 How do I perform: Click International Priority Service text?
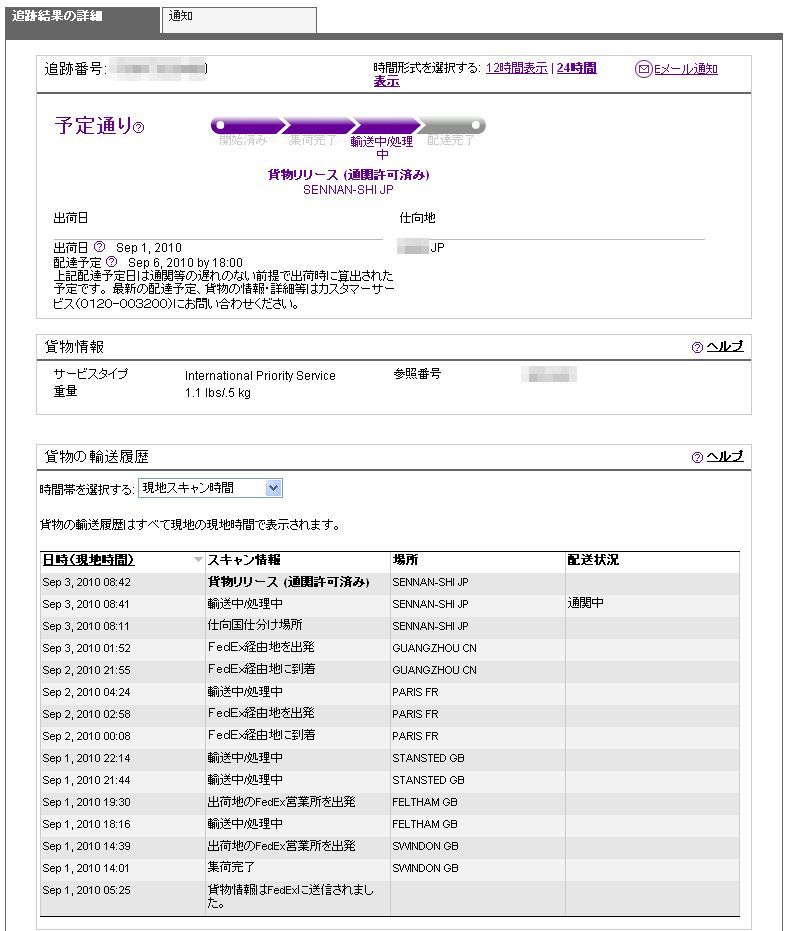tap(260, 376)
